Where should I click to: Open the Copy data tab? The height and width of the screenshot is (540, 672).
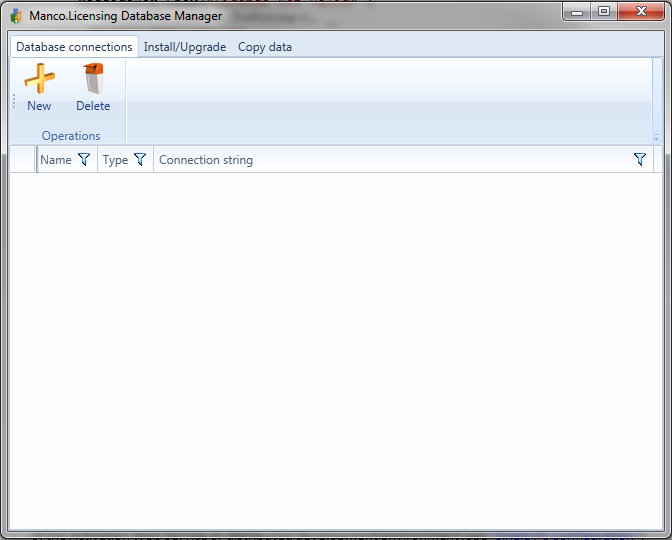(x=265, y=47)
